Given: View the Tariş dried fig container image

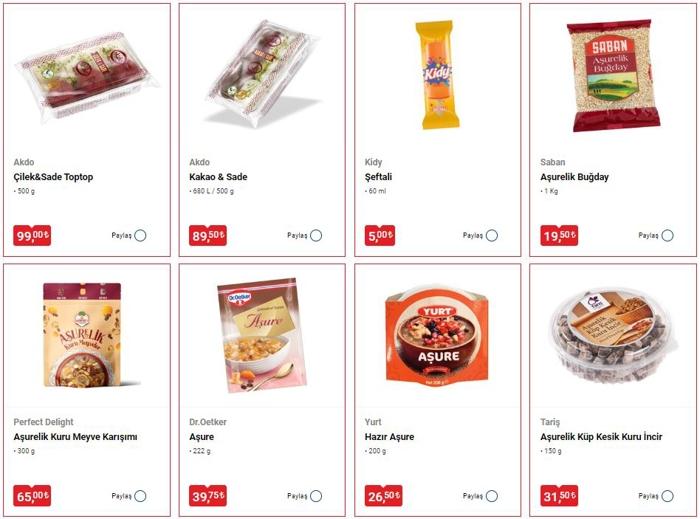Looking at the screenshot, I should 612,336.
